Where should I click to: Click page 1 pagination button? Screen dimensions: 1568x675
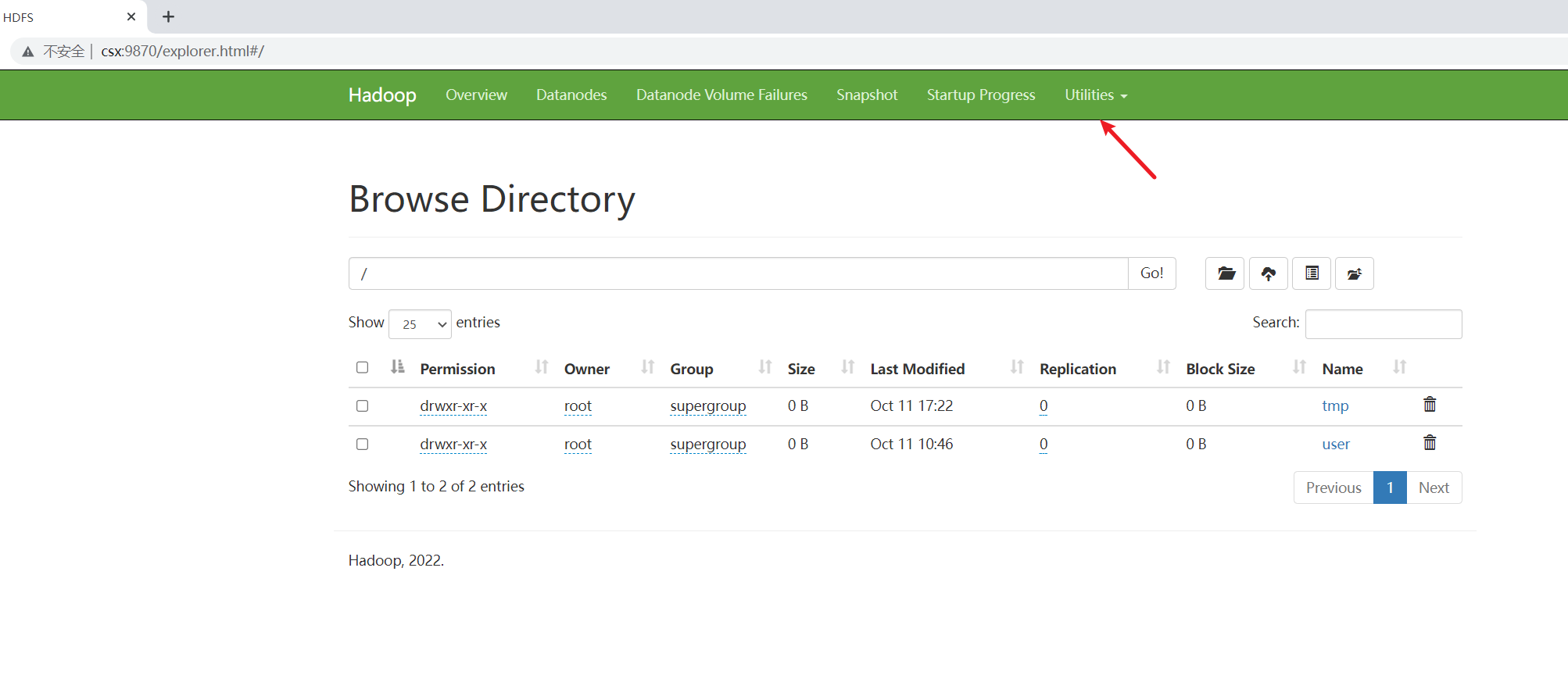(x=1390, y=487)
